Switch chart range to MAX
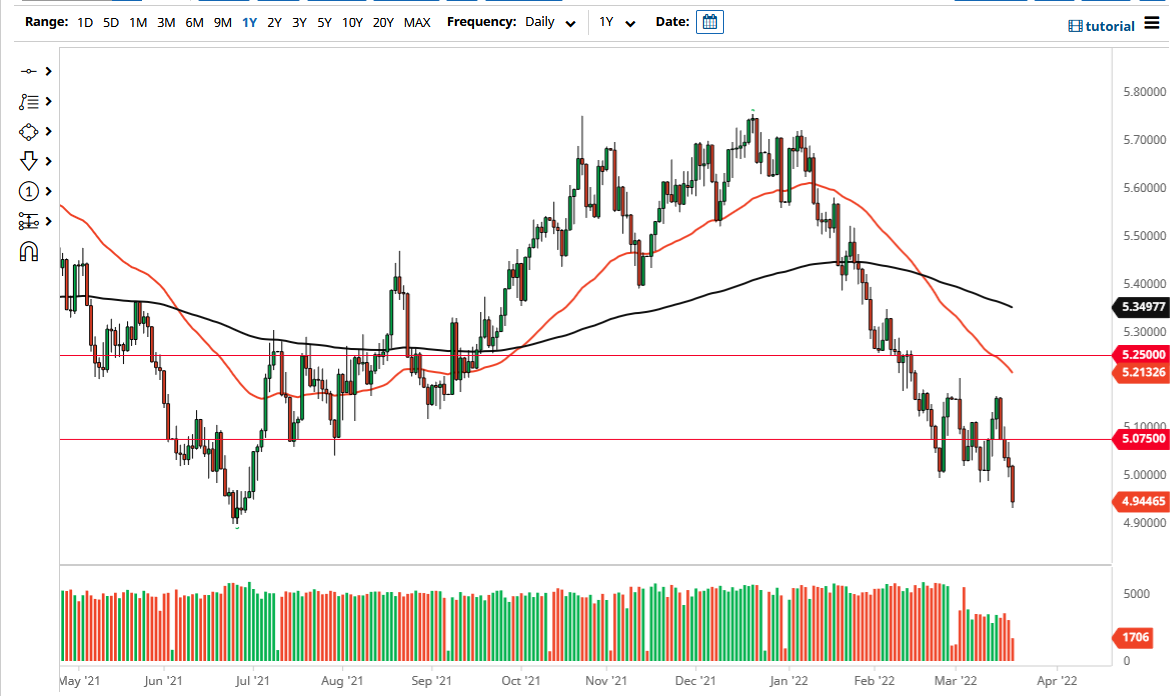The height and width of the screenshot is (696, 1174). click(417, 20)
